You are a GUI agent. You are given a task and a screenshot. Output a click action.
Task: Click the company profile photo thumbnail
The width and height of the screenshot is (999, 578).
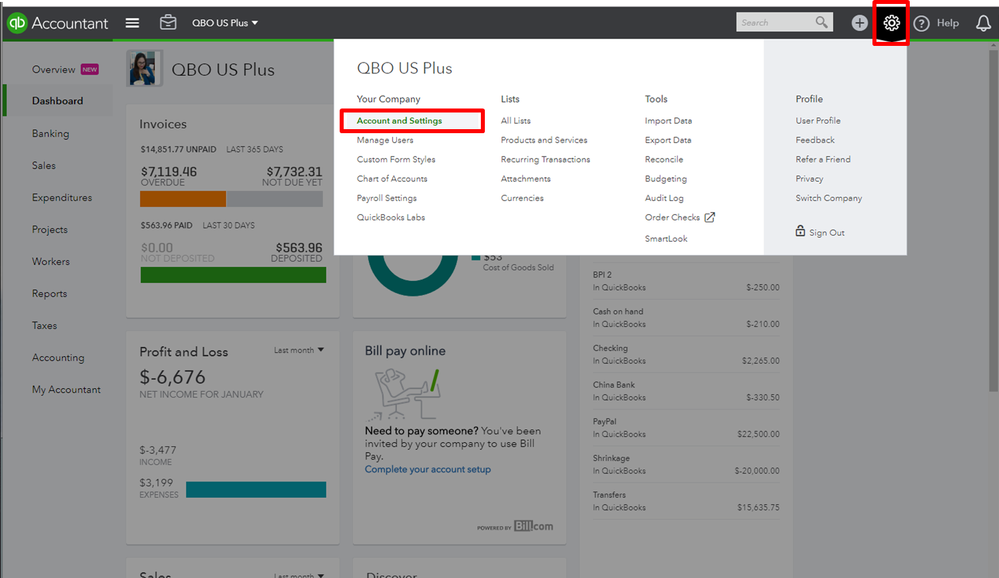pos(145,68)
